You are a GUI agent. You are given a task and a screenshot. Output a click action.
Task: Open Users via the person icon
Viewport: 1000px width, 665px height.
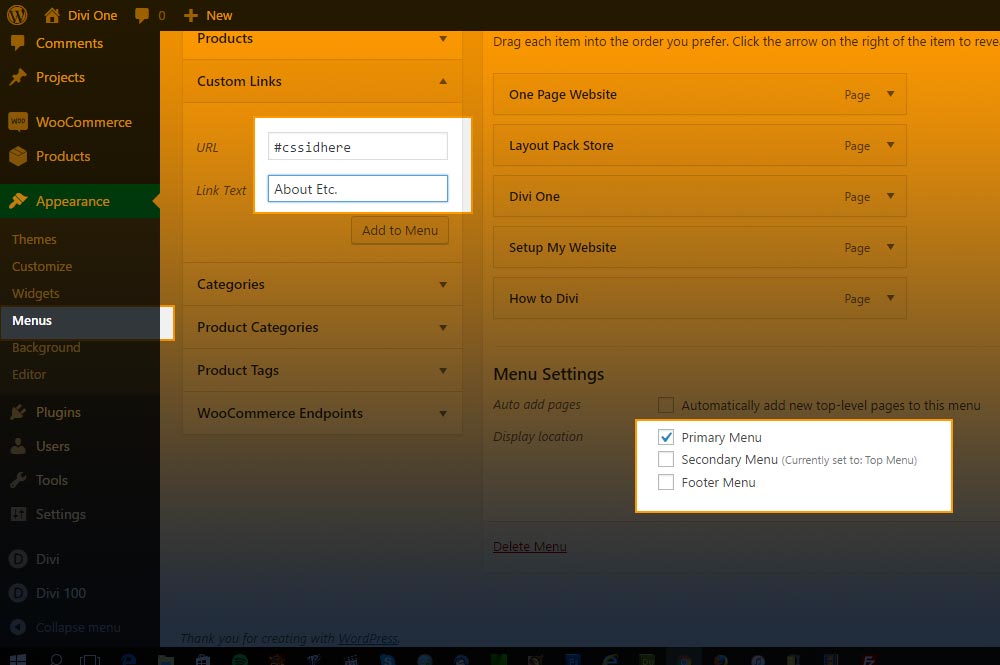pos(18,446)
